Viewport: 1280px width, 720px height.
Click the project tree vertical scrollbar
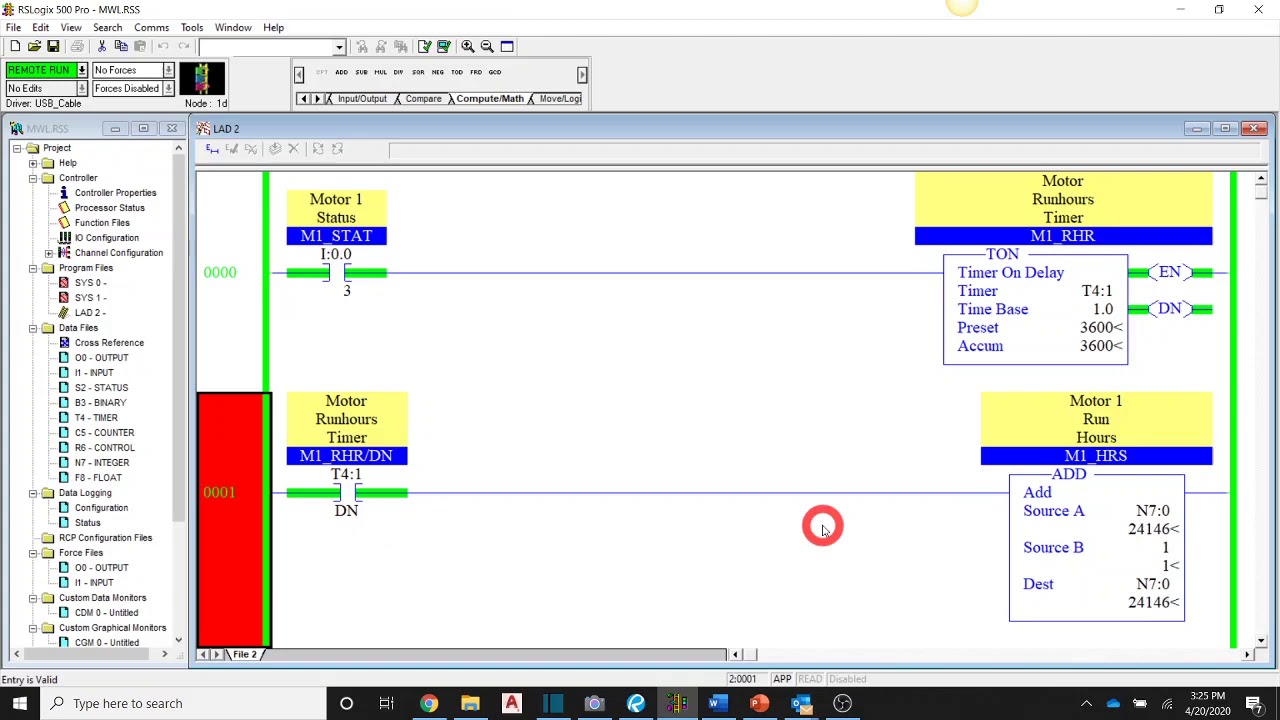coord(178,395)
